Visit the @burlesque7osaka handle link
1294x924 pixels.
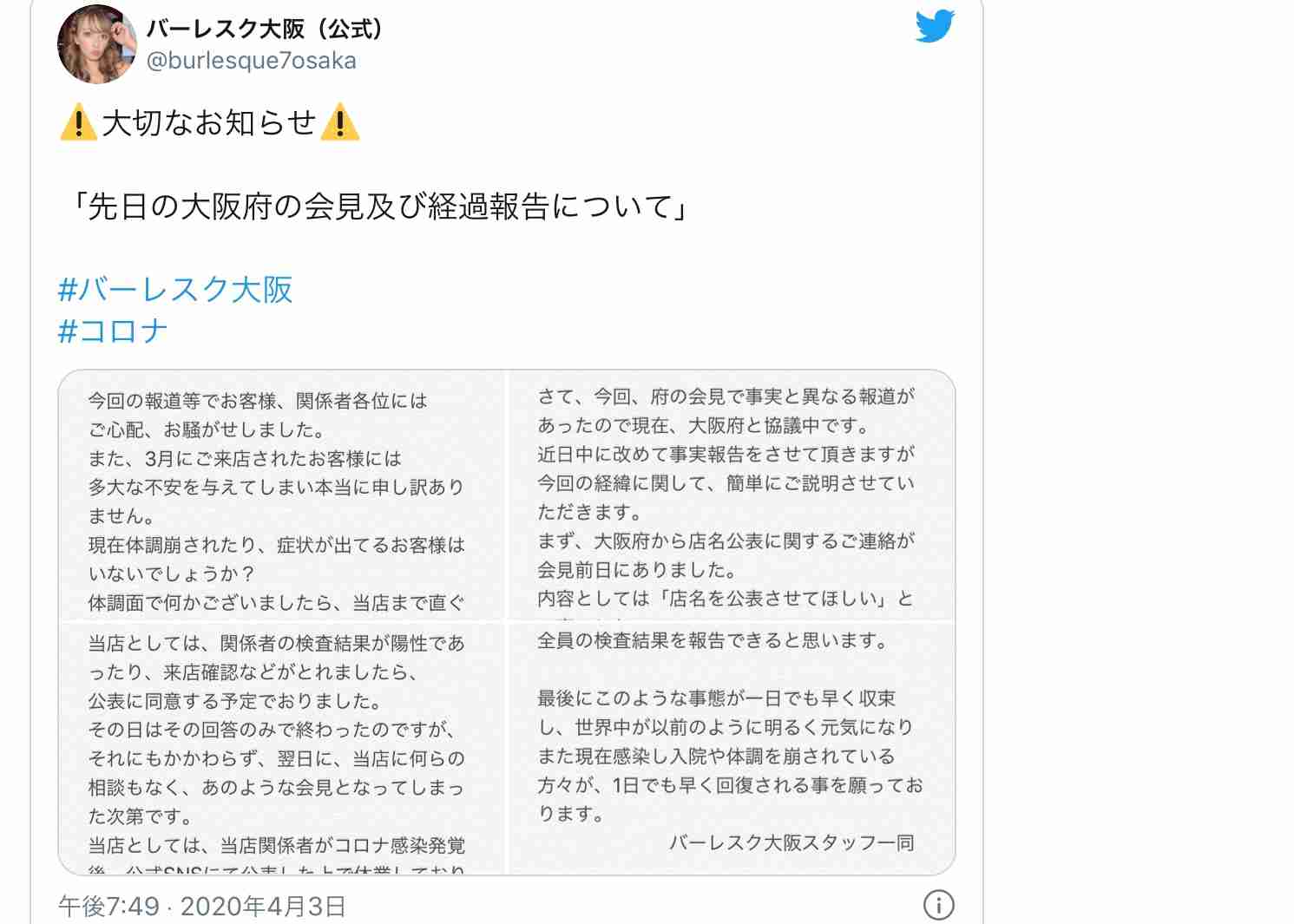(252, 61)
